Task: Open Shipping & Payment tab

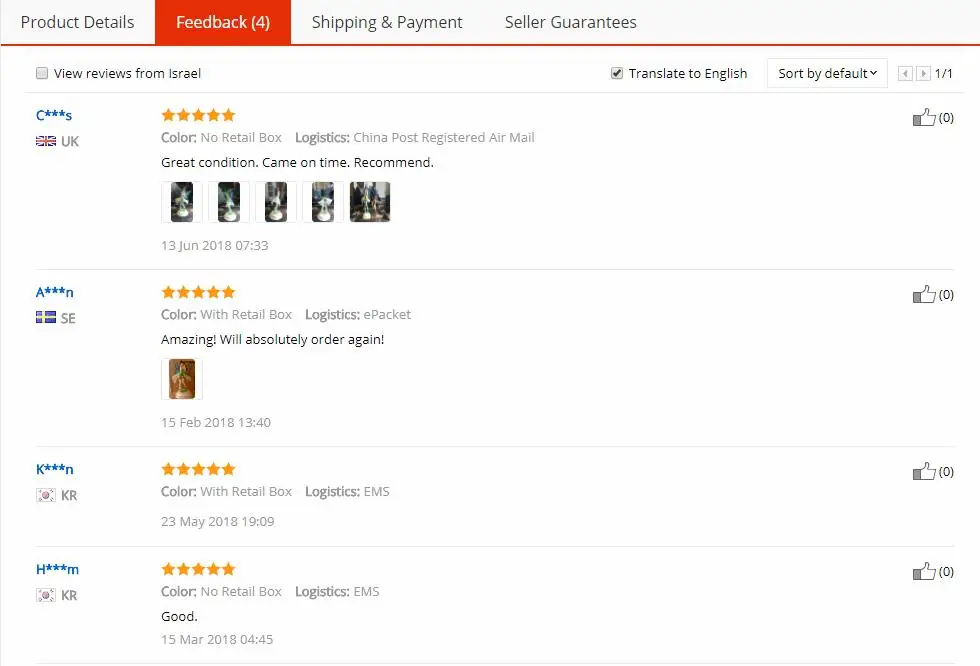Action: 387,22
